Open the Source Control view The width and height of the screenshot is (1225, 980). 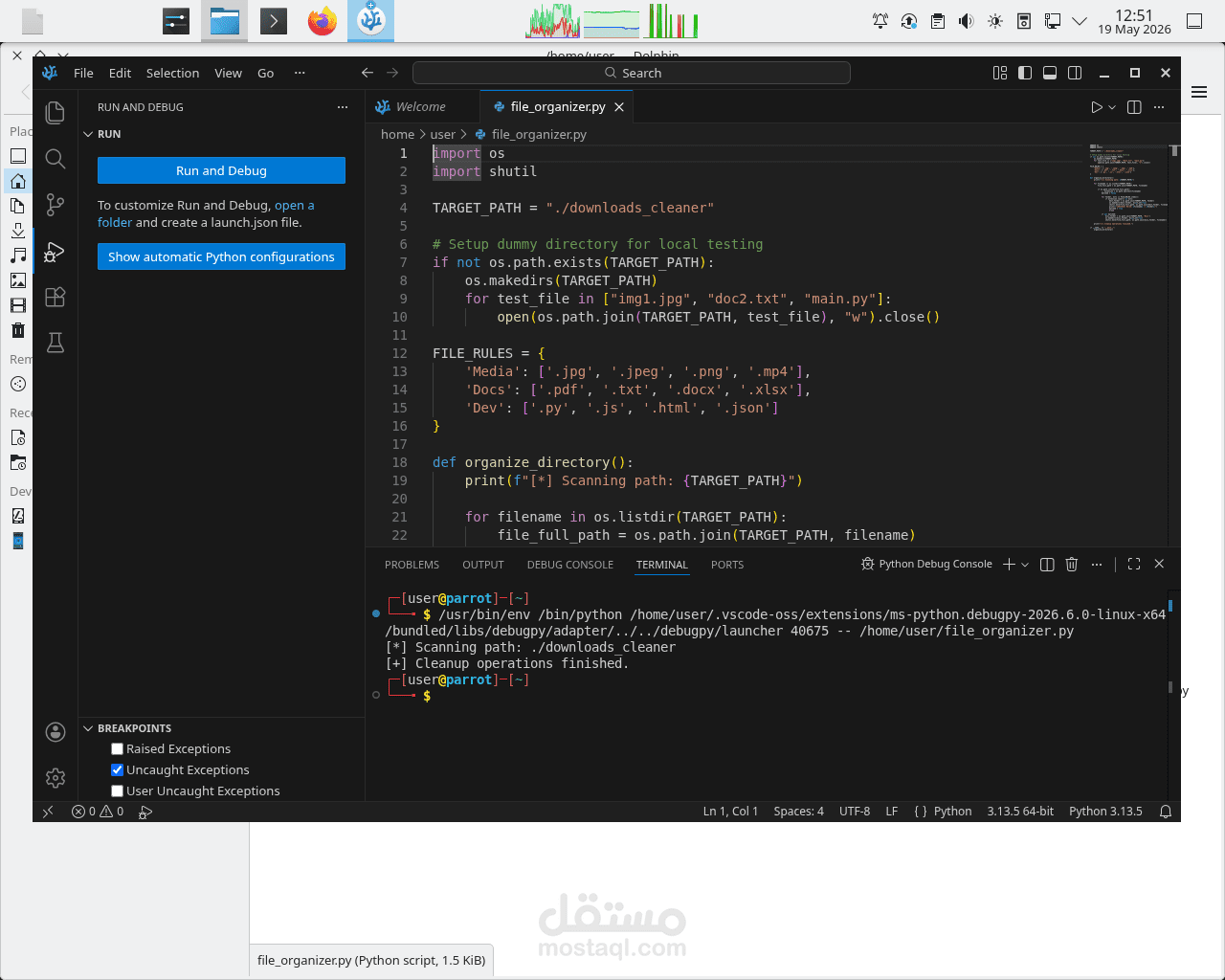tap(56, 205)
